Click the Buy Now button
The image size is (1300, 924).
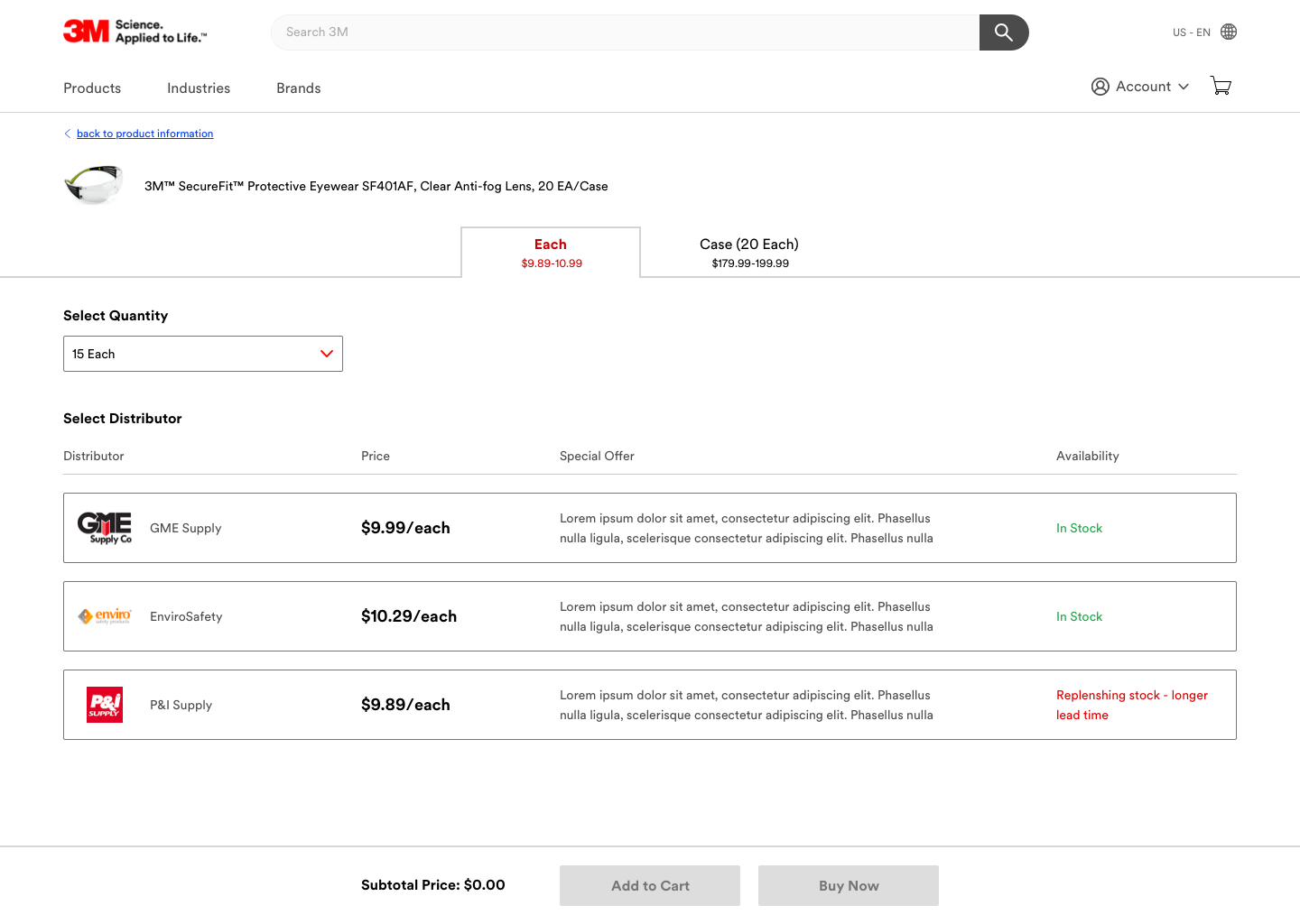(x=849, y=886)
